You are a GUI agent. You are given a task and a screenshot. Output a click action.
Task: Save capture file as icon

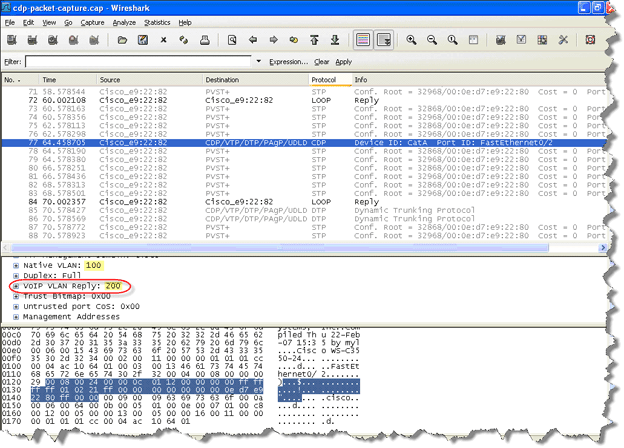143,40
